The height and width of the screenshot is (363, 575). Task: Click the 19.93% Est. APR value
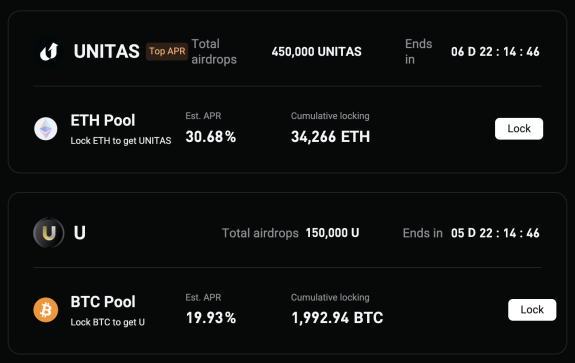click(x=211, y=318)
